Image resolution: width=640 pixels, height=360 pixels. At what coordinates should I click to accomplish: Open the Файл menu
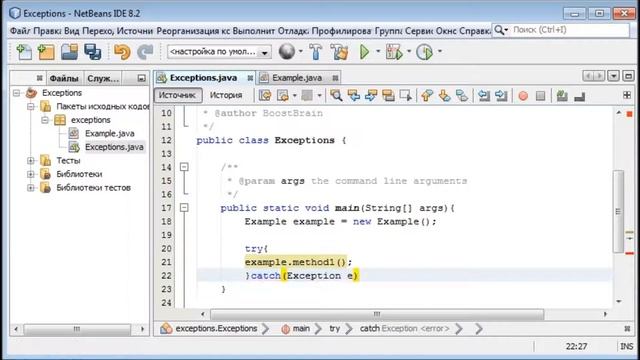[x=20, y=31]
